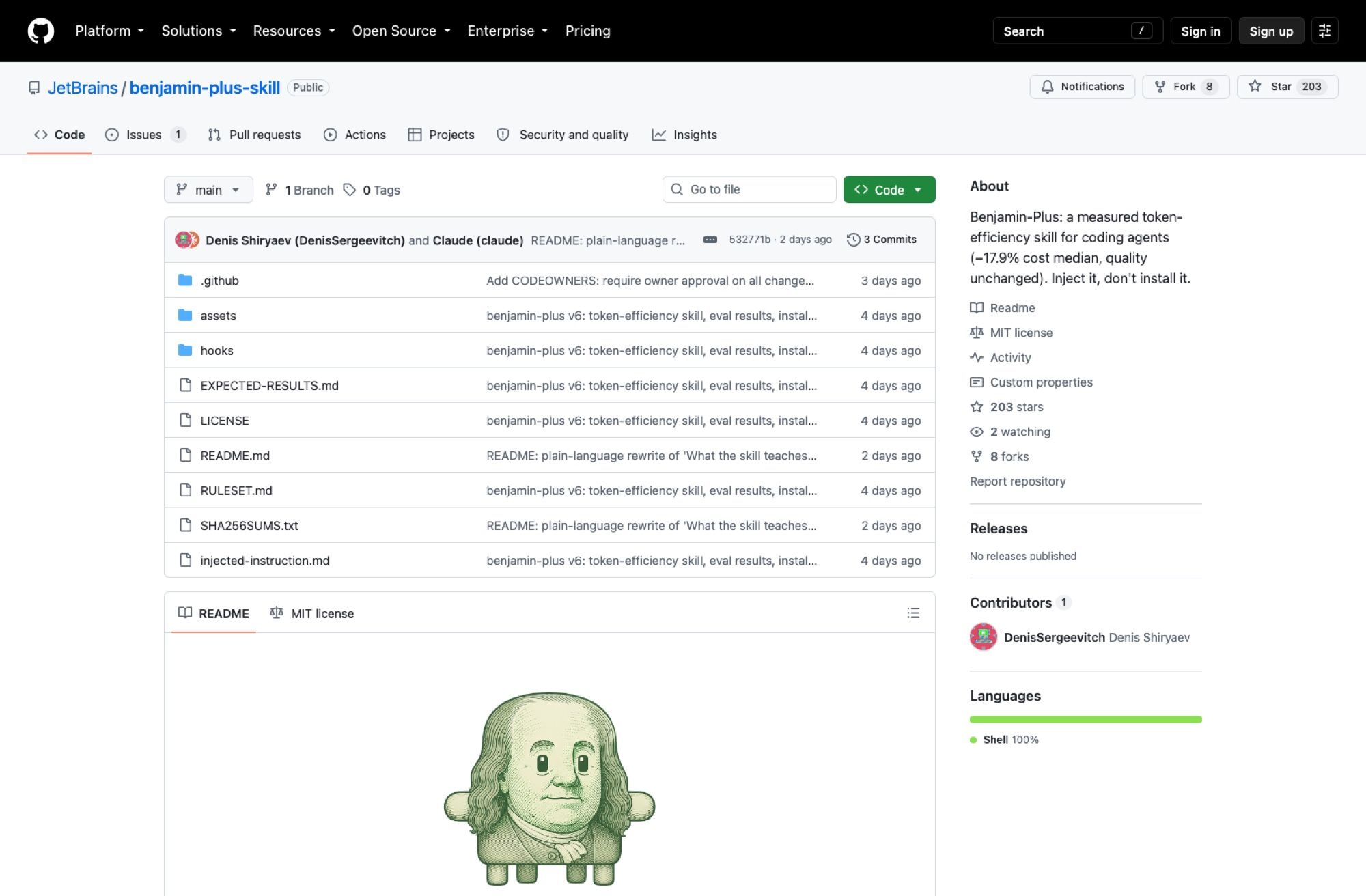Open commit 532771b link
Viewport: 1366px width, 896px height.
pyautogui.click(x=749, y=240)
